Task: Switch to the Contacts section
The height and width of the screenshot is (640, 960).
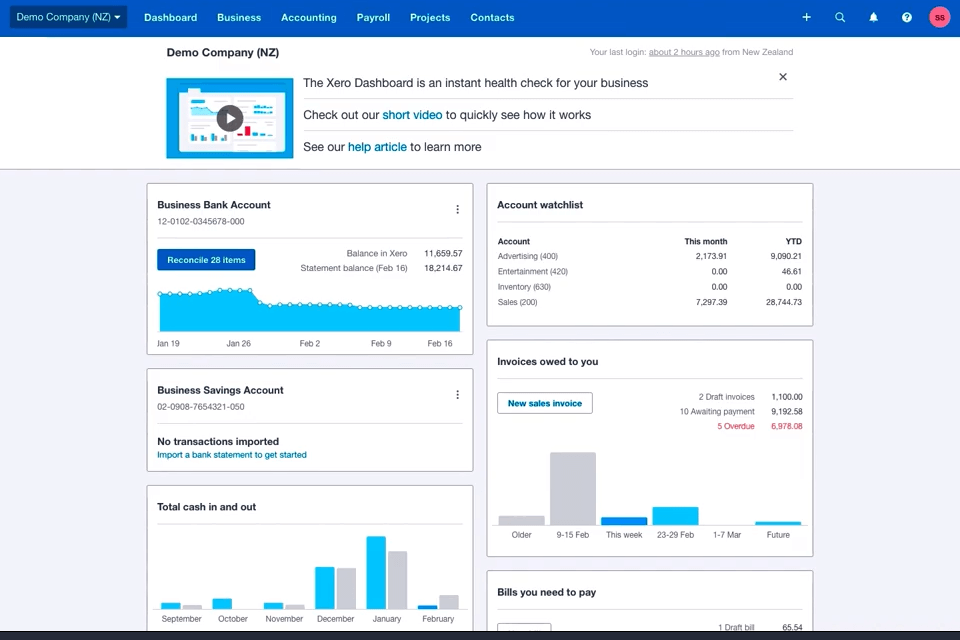Action: point(492,17)
